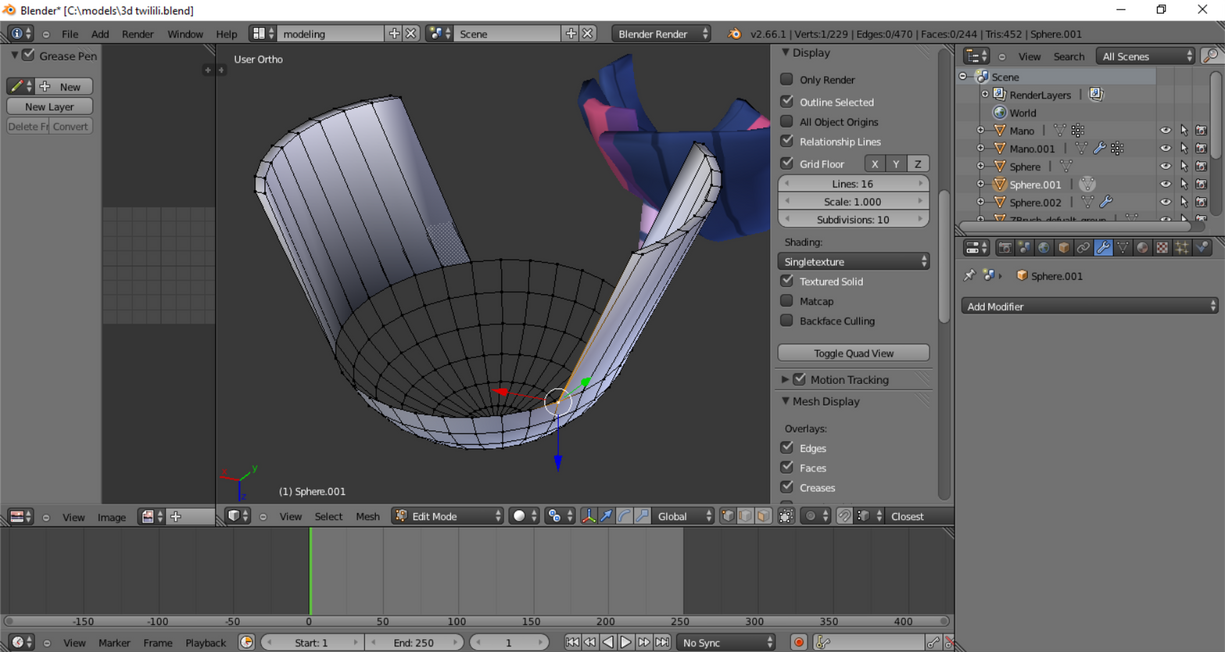Select vertex select mode icon
Screen dimensions: 1225x652
tap(728, 517)
